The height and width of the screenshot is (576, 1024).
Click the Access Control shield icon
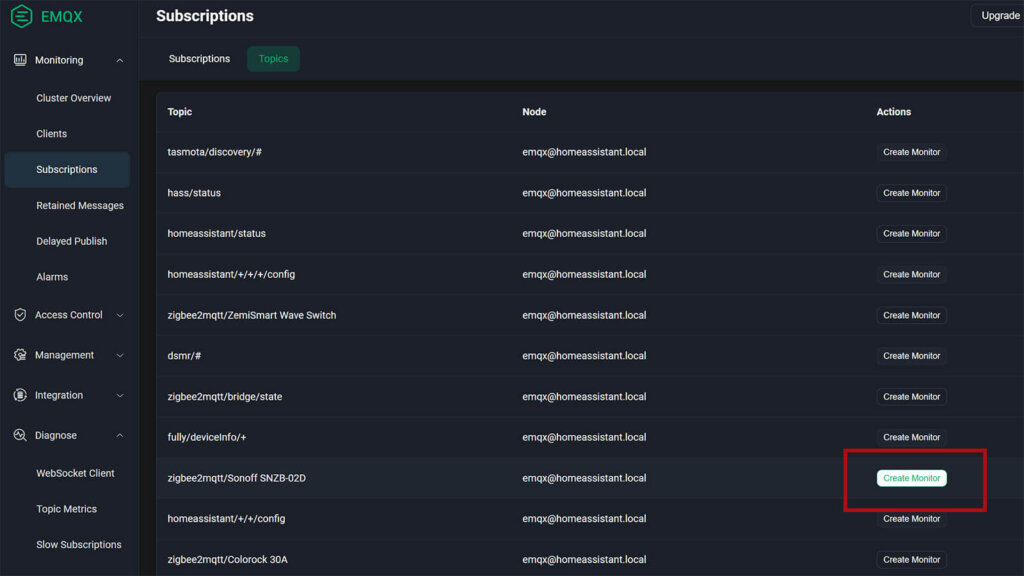(20, 315)
